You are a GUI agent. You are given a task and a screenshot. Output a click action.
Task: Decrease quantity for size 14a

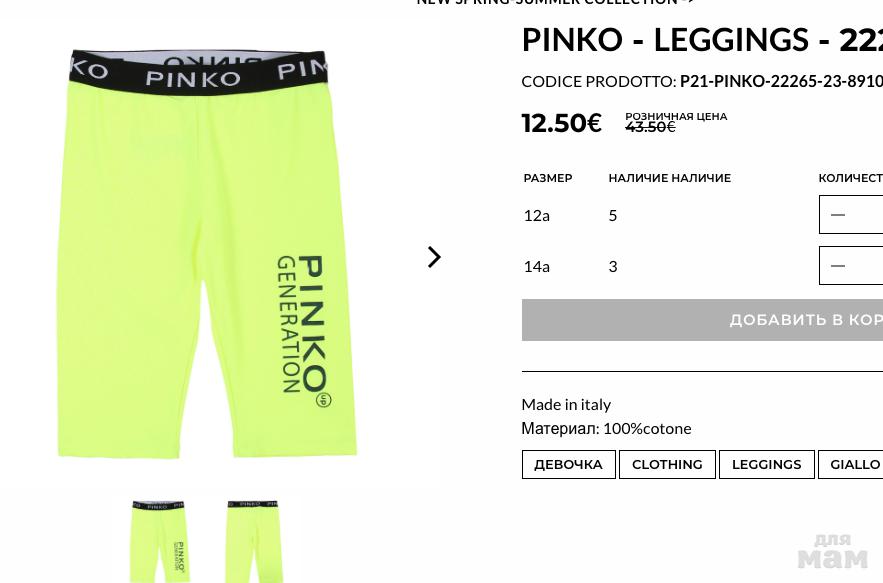coord(838,265)
